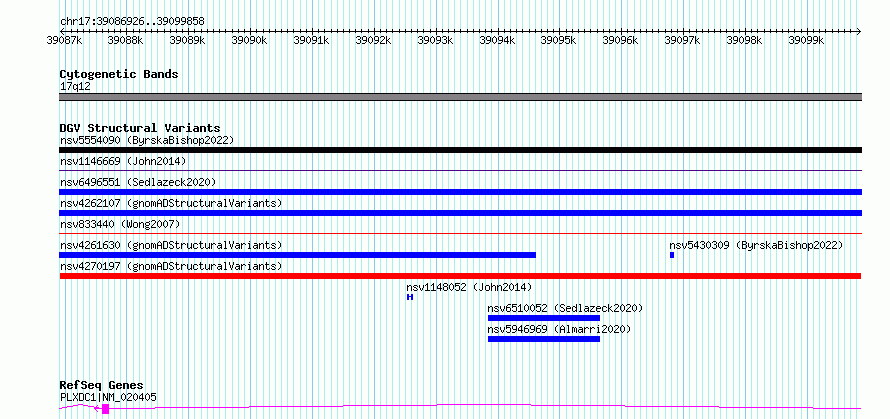Select the nsv4261630 blue variant bar
Image resolution: width=890 pixels, height=419 pixels.
[x=297, y=255]
